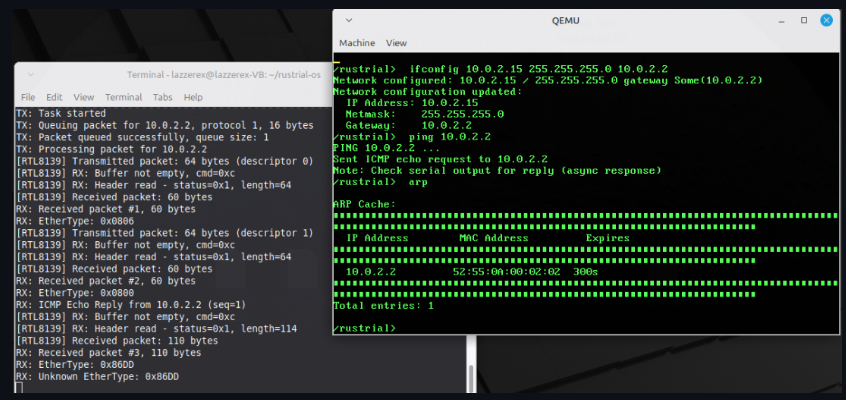The height and width of the screenshot is (400, 846).
Task: Click 'Header read - status=0x1, length=114' line
Action: [x=156, y=329]
